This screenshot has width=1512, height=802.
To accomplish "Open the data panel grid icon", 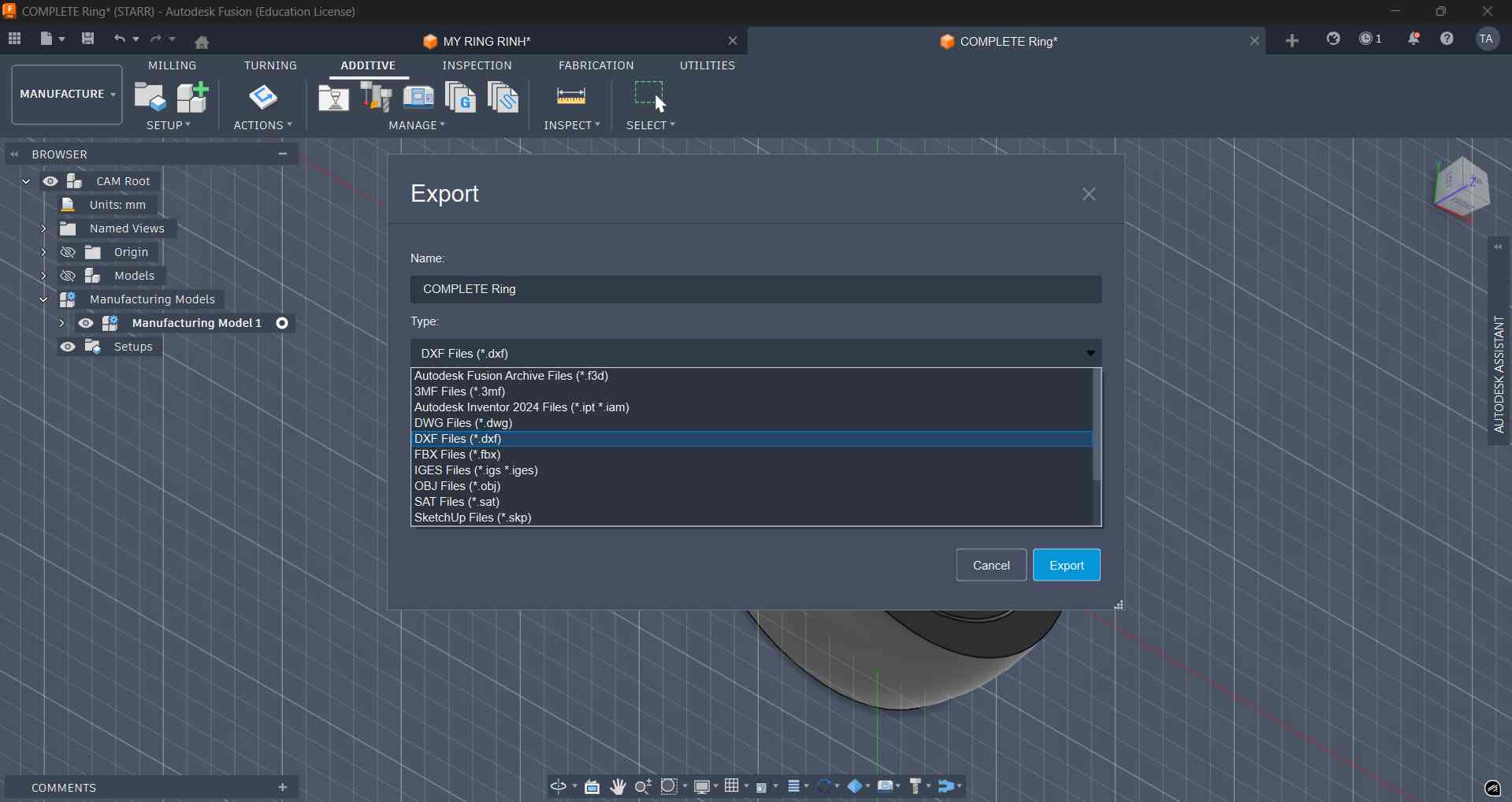I will pos(14,39).
